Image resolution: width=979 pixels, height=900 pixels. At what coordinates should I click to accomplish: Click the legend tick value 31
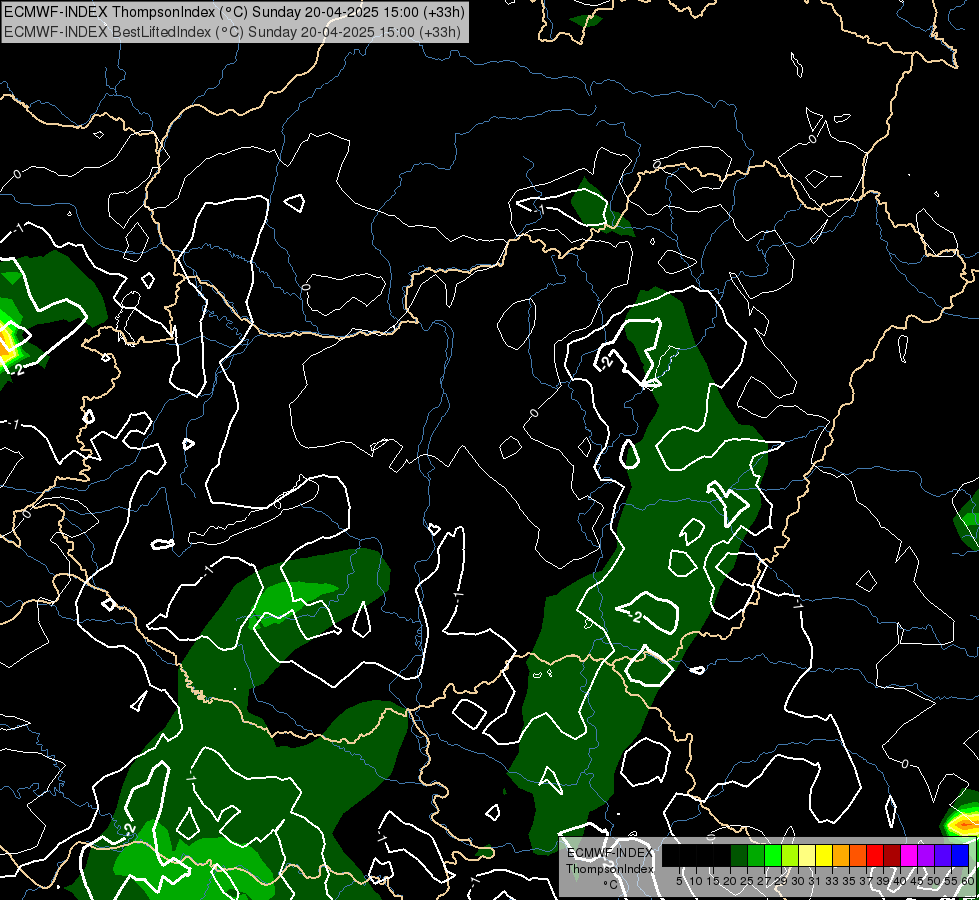pos(815,881)
